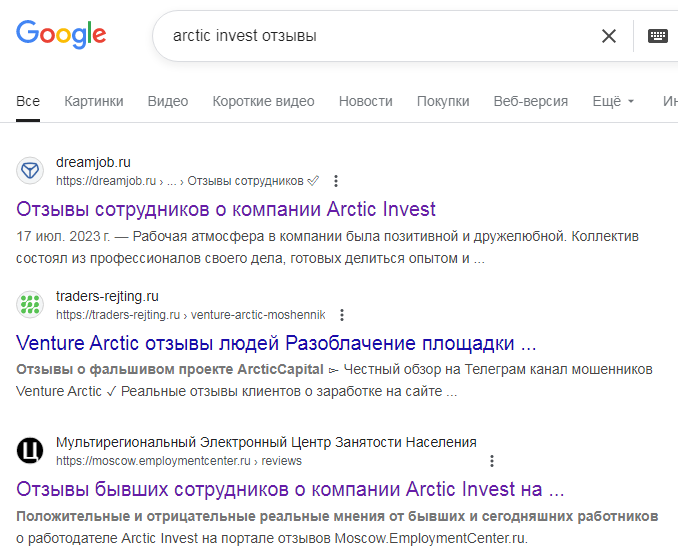Open Venture Arctic отзывы людей Разоблачение площадки

(x=276, y=343)
